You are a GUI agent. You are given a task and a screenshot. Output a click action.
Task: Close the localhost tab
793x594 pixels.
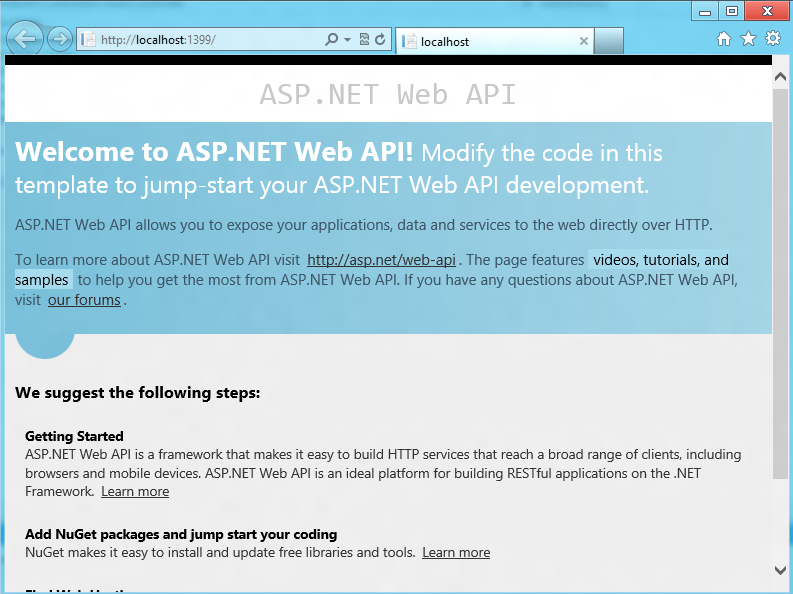click(x=584, y=41)
